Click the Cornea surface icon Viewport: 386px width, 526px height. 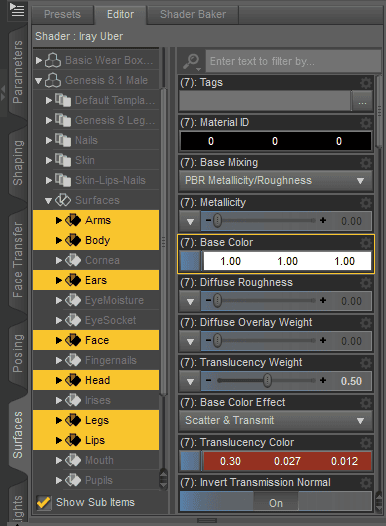73,260
